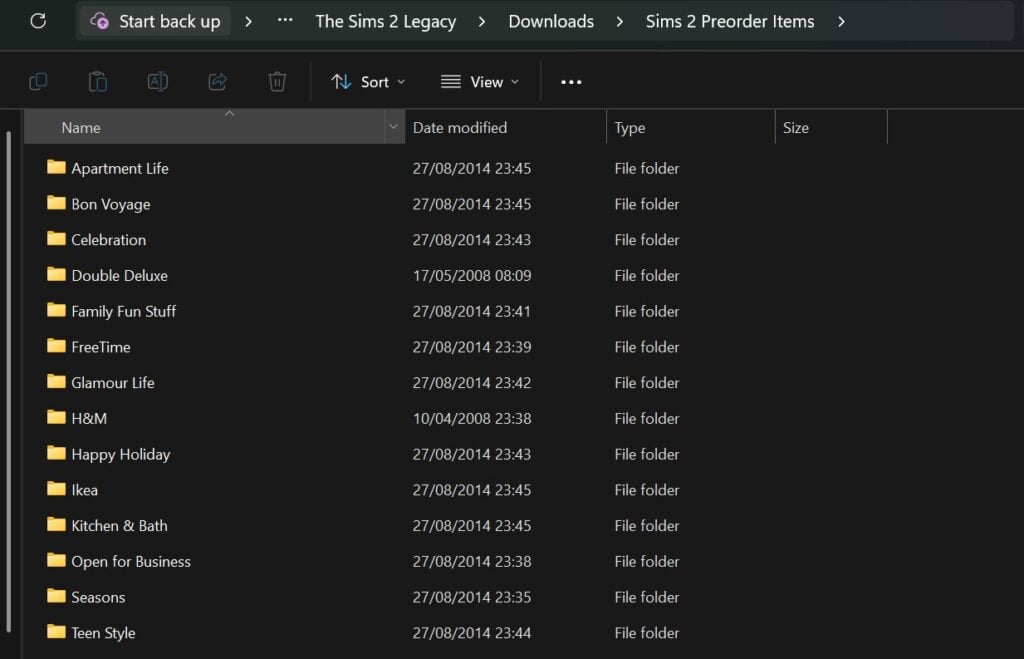Select the Family Fun Stuff folder name
This screenshot has height=659, width=1024.
(x=123, y=312)
